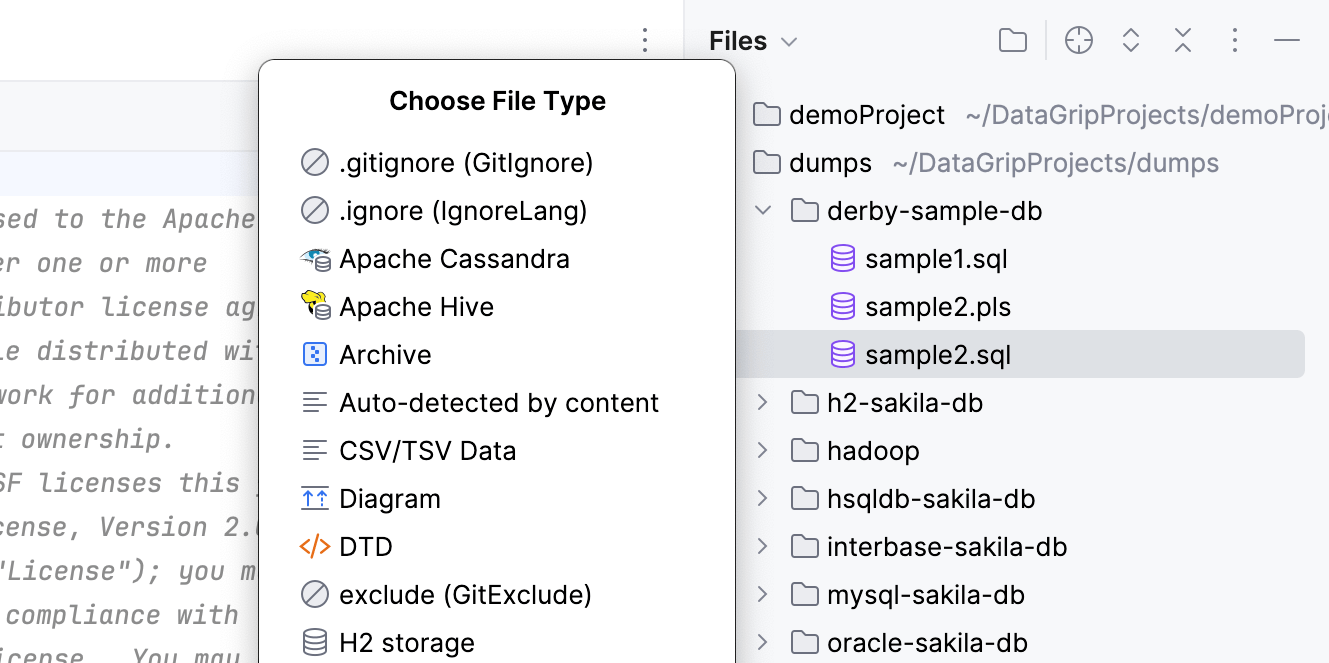Viewport: 1329px width, 663px height.
Task: Open the Files panel options menu
Action: click(x=1235, y=40)
